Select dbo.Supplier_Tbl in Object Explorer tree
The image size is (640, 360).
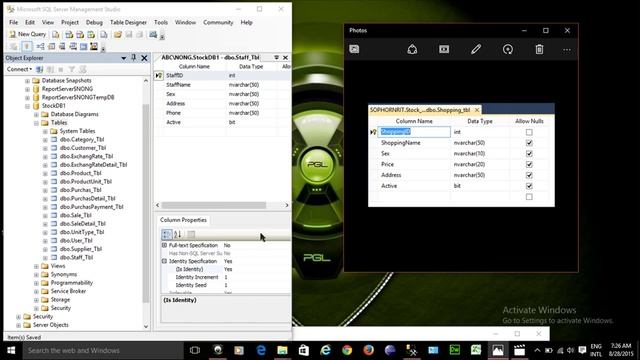[81, 249]
